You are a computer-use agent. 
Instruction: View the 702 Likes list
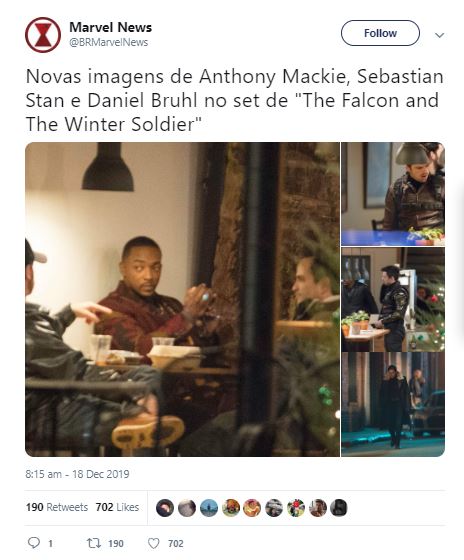click(117, 507)
